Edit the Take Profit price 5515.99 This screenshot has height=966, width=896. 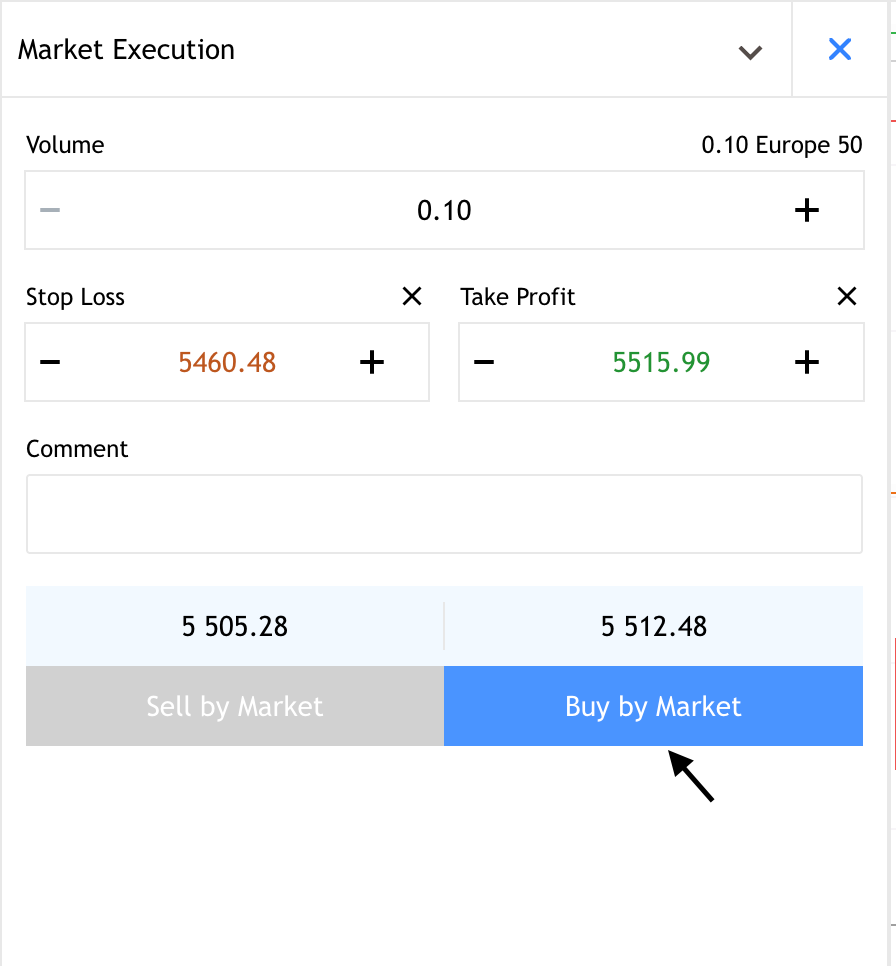point(661,362)
